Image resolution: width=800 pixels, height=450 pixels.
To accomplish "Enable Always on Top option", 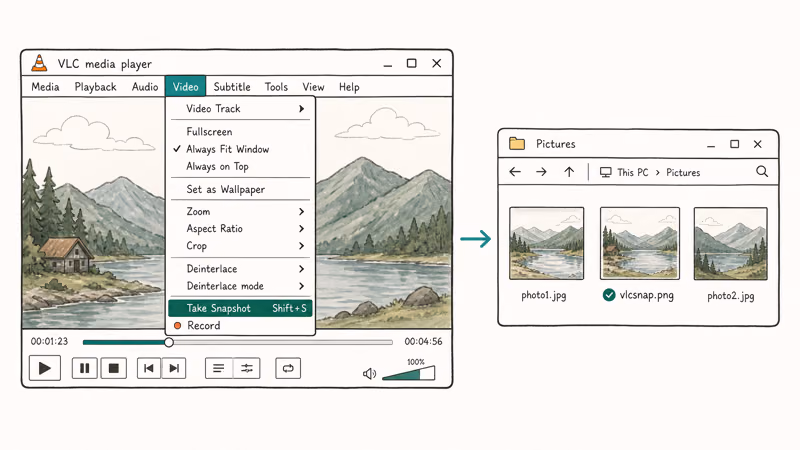I will tap(240, 166).
